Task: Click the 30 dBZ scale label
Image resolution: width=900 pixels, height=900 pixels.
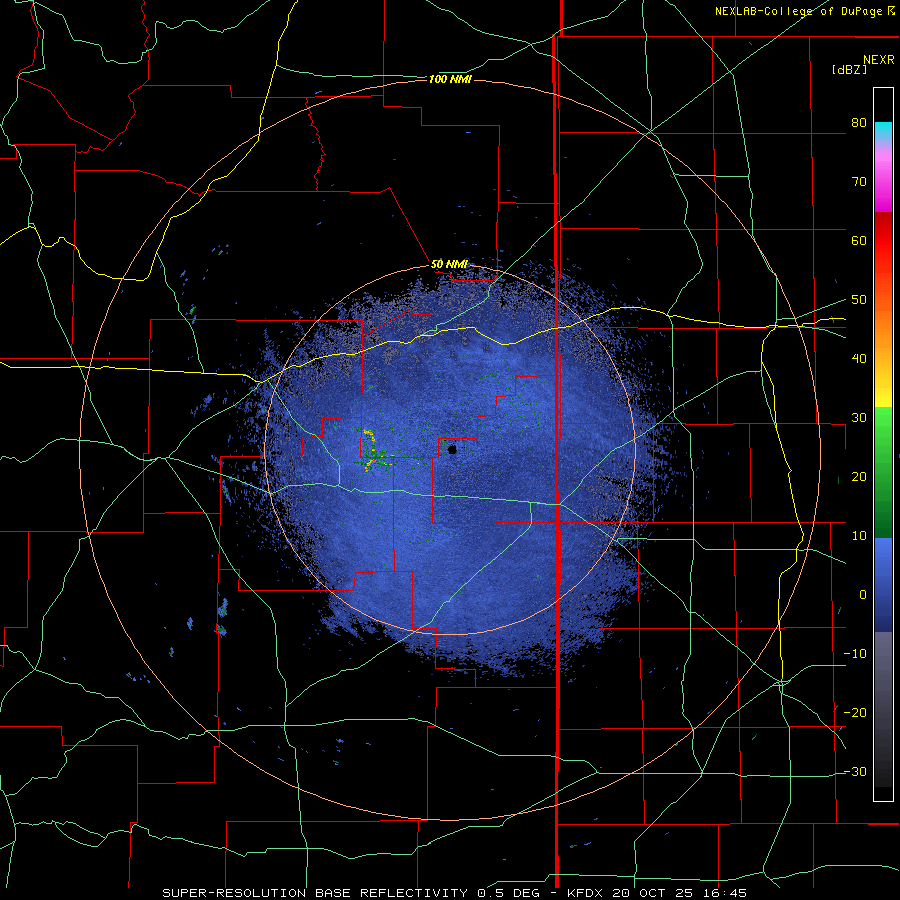Action: click(x=859, y=417)
